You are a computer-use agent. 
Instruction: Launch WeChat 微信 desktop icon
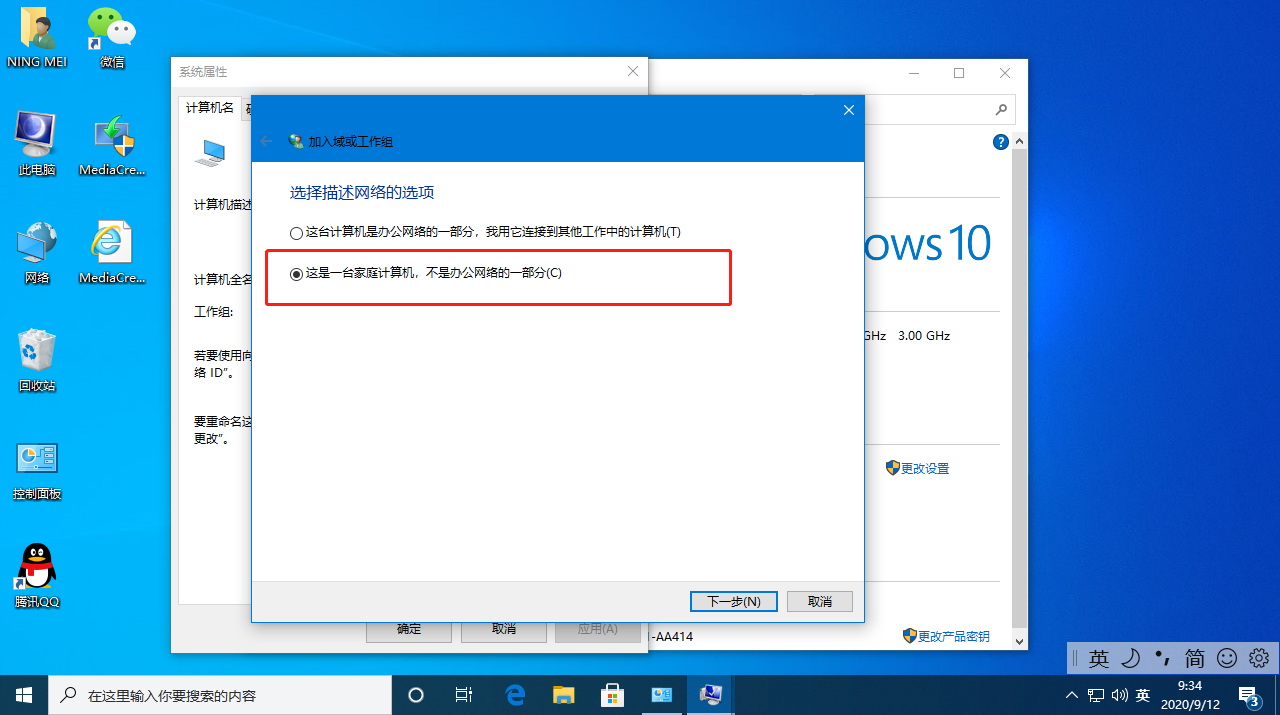coord(110,30)
